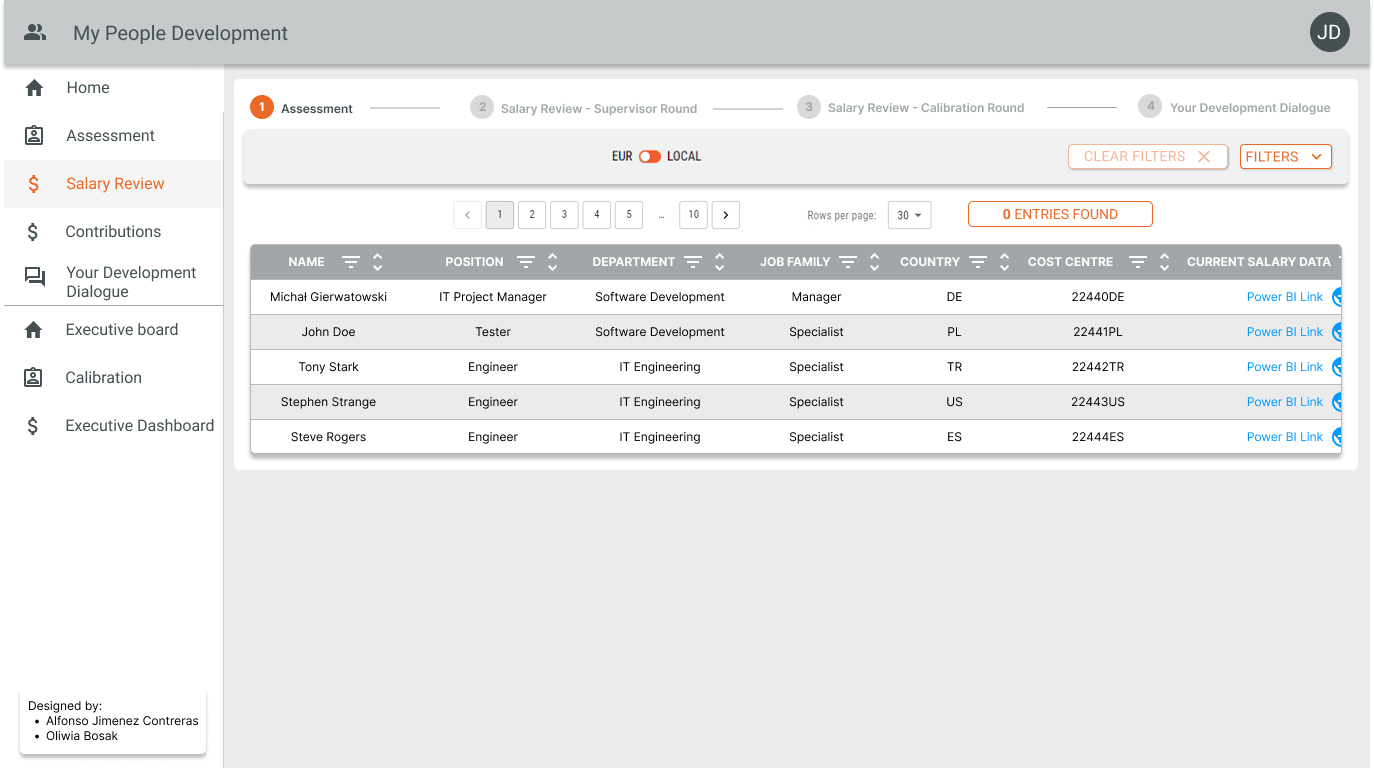This screenshot has height=768, width=1374.
Task: Open Power BI Link for John Doe
Action: click(1285, 332)
